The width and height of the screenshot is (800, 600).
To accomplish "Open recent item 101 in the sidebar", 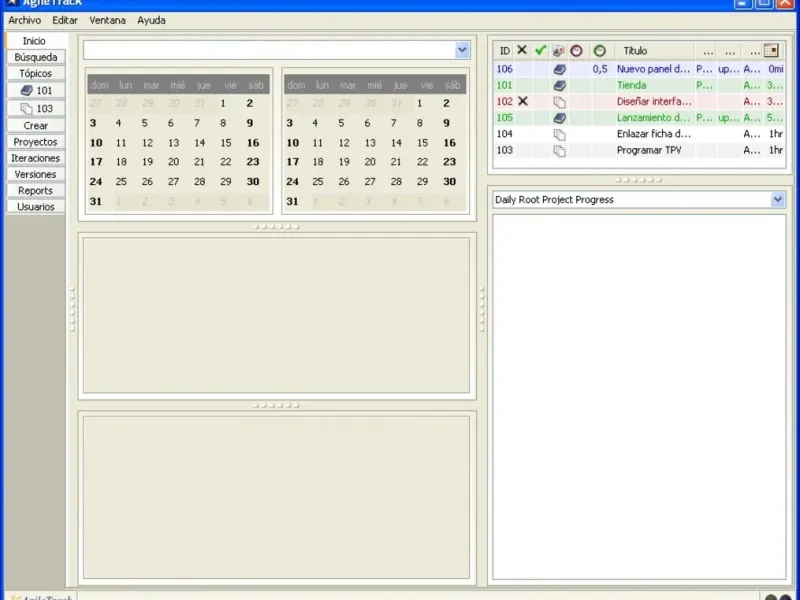I will (x=36, y=90).
